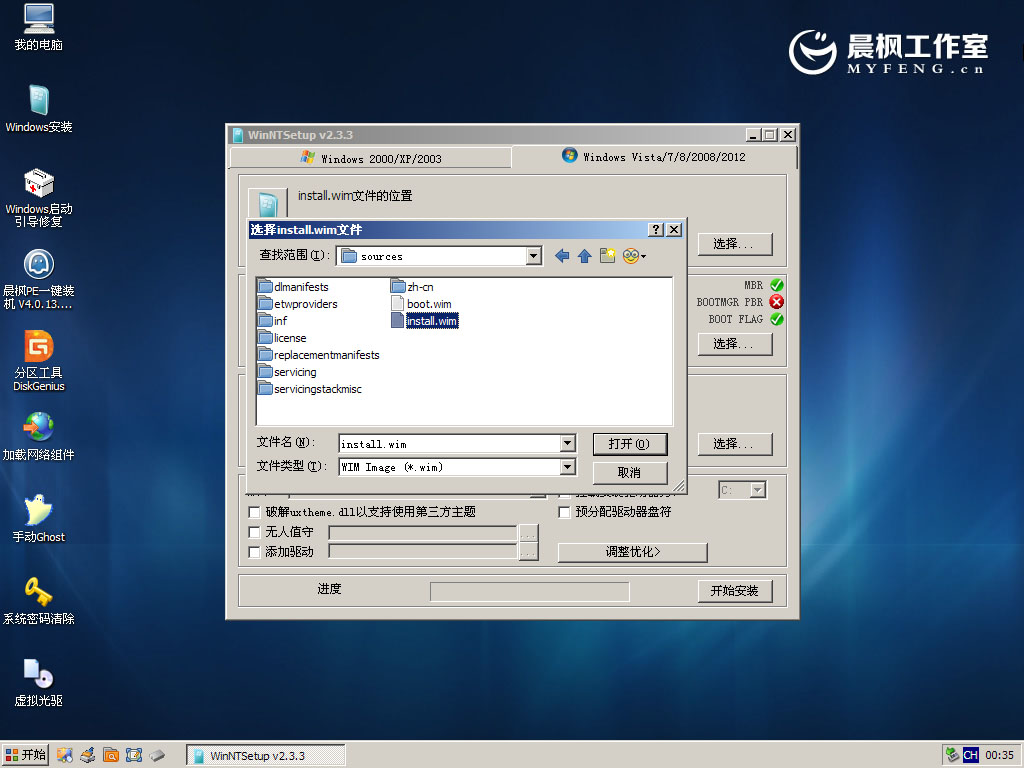
Task: Select the dlmanifests folder
Action: [x=293, y=287]
